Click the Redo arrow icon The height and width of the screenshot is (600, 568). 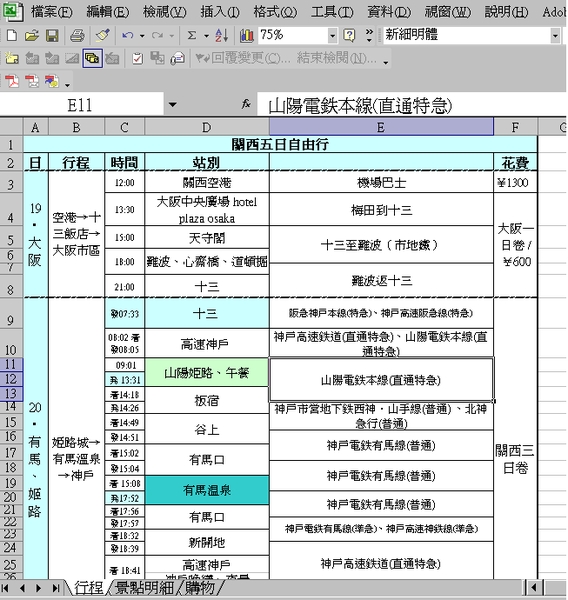[157, 36]
